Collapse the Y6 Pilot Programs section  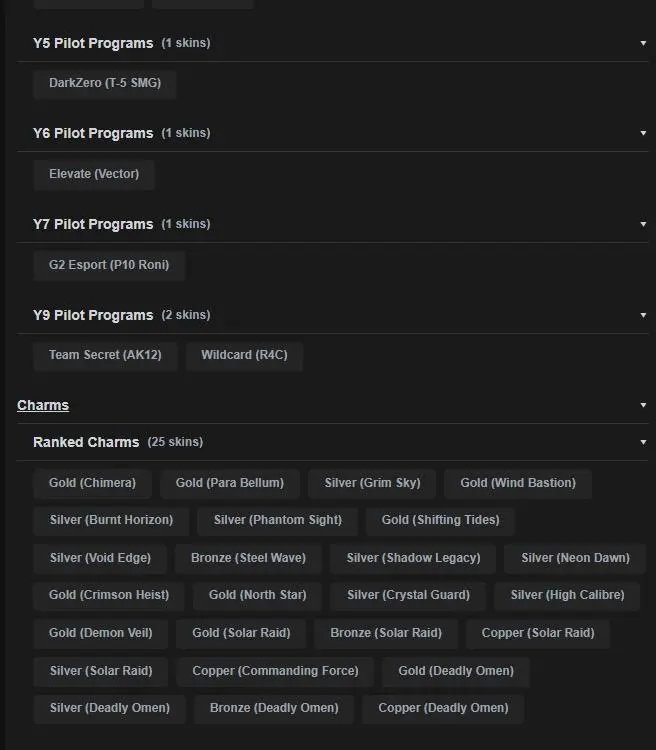pos(643,133)
